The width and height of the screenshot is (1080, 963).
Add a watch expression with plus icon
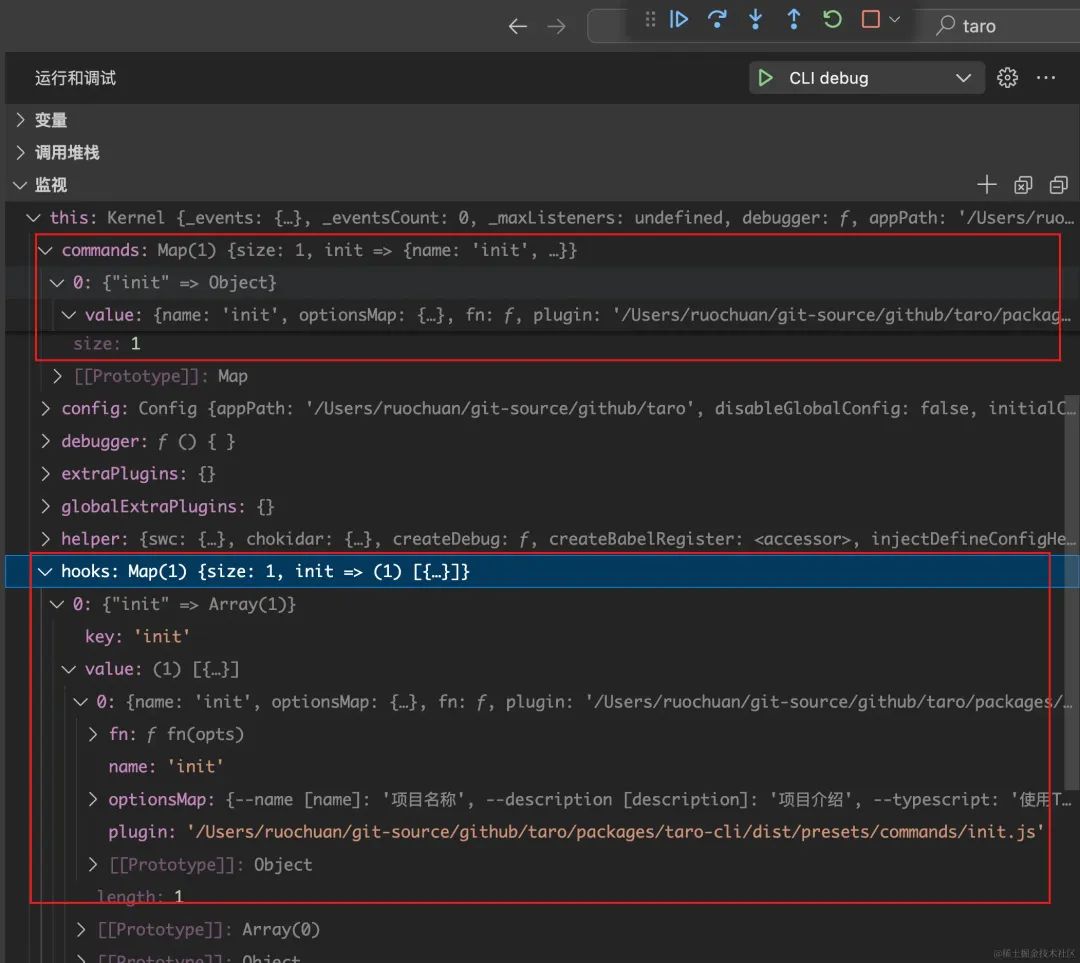click(x=986, y=185)
